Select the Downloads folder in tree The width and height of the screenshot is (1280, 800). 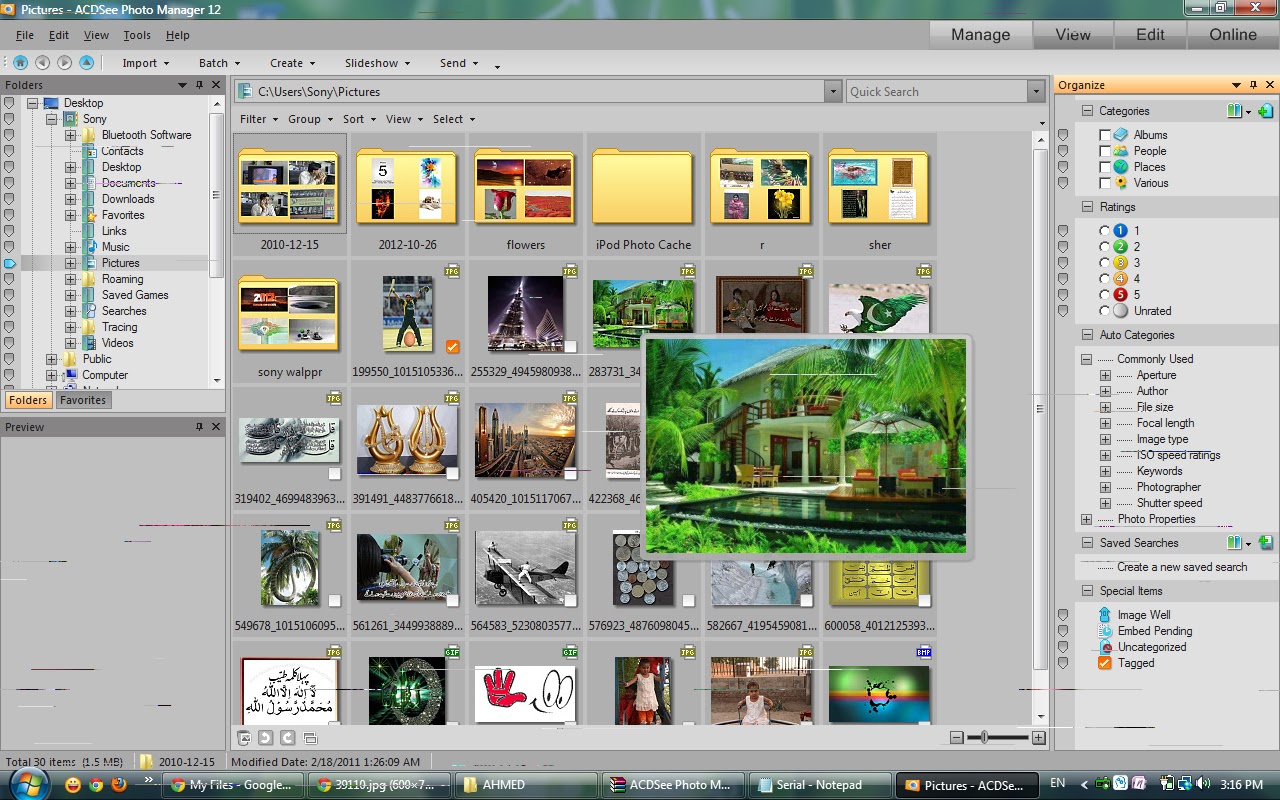coord(128,199)
